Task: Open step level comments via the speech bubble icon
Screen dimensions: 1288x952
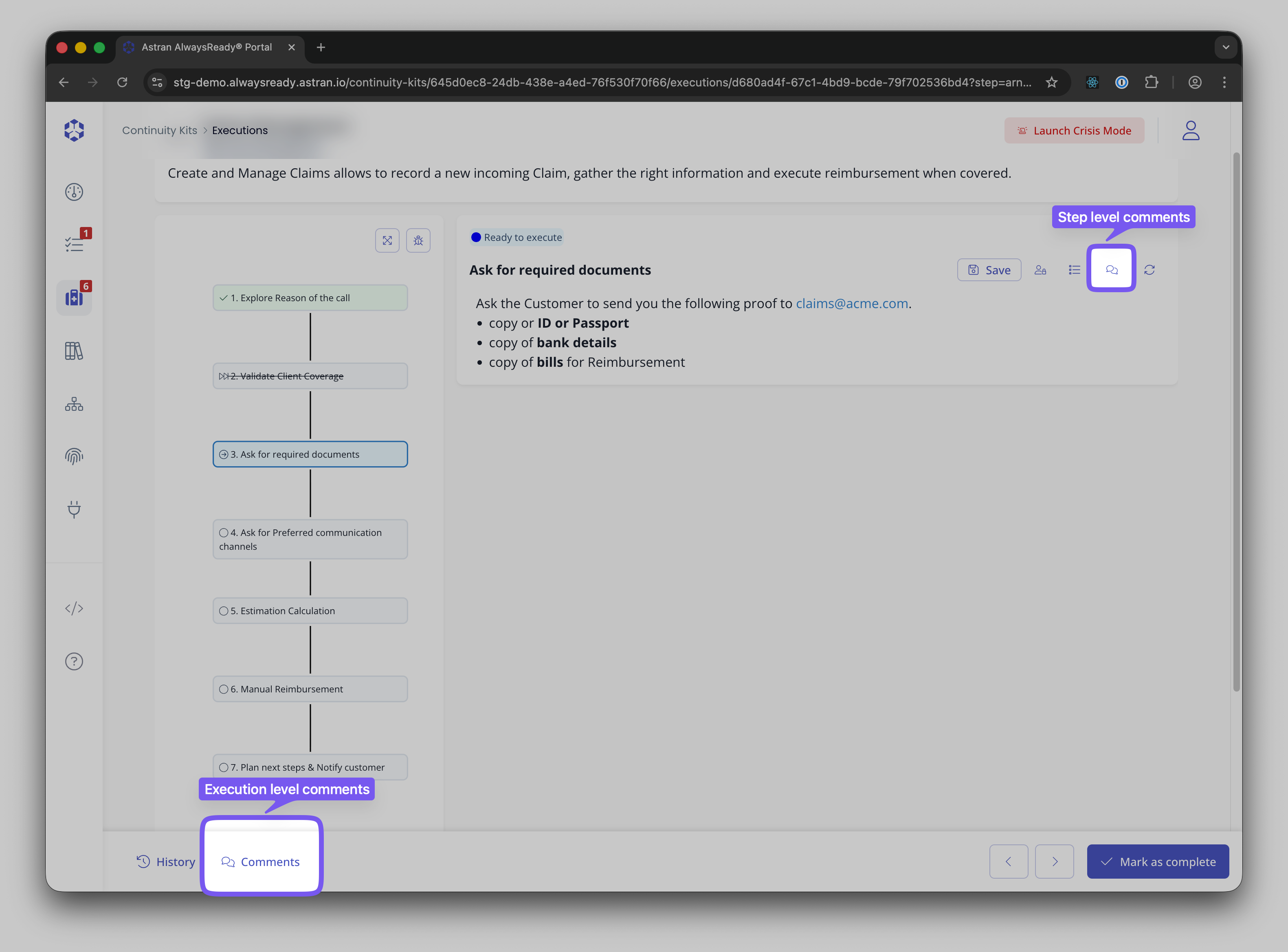Action: coord(1111,269)
